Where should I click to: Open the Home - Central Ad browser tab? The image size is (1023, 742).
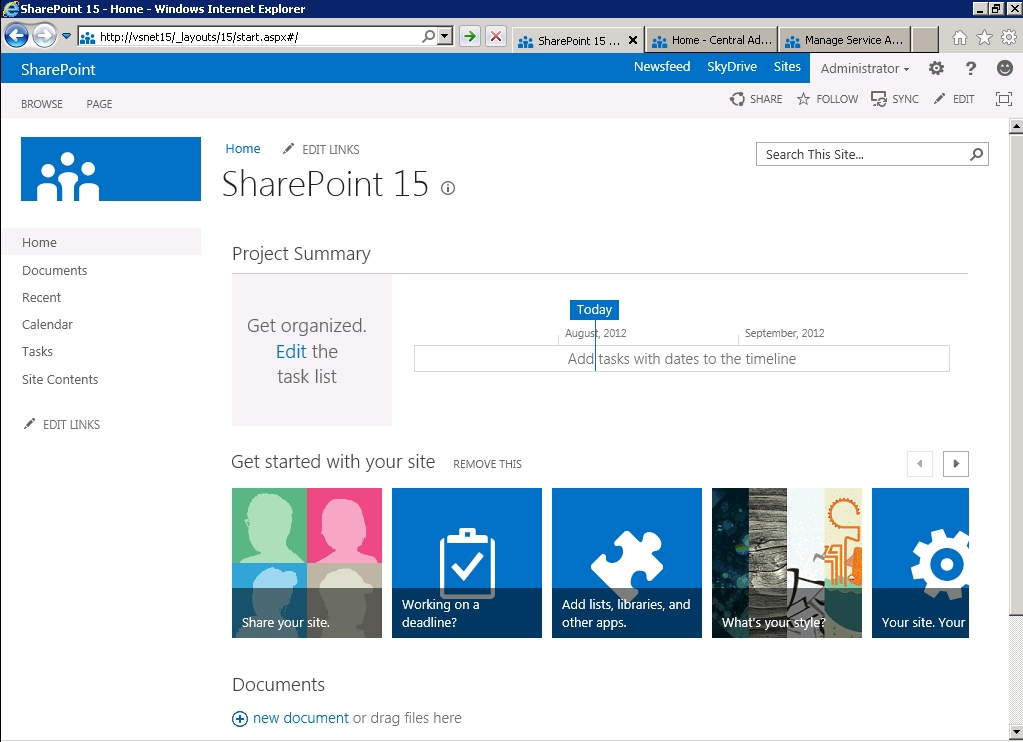pos(711,40)
